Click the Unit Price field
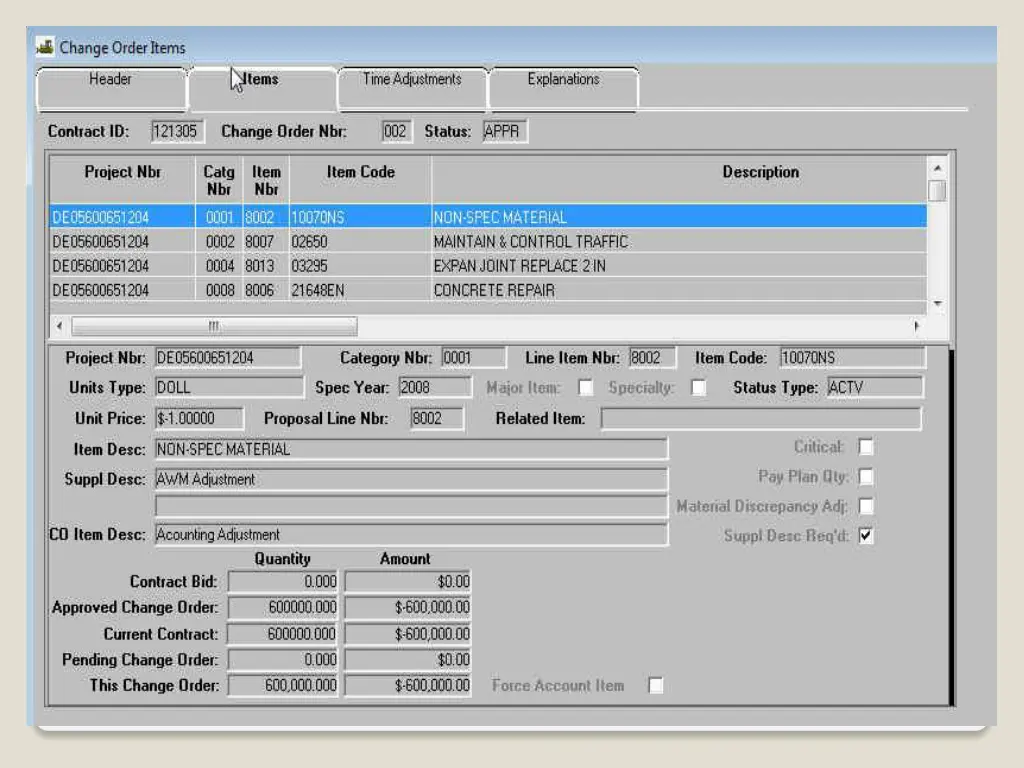 point(199,419)
